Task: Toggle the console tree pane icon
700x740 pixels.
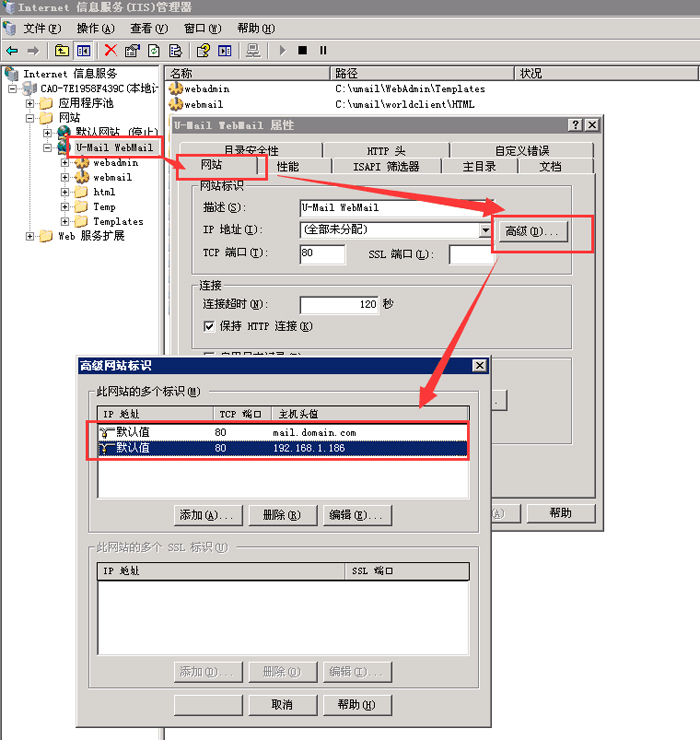Action: tap(84, 50)
